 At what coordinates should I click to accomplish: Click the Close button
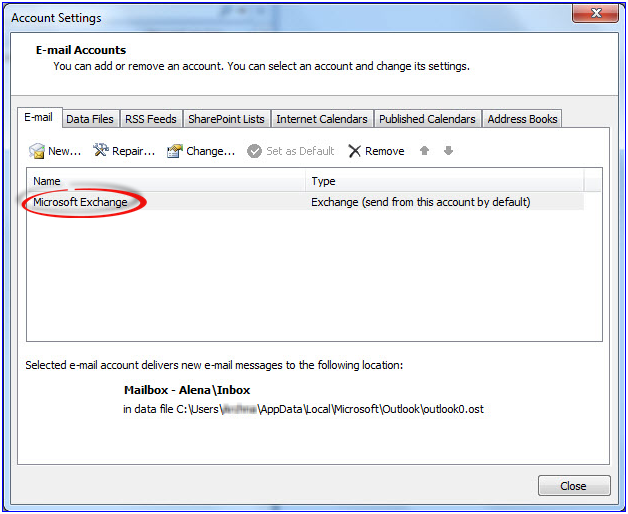point(574,486)
